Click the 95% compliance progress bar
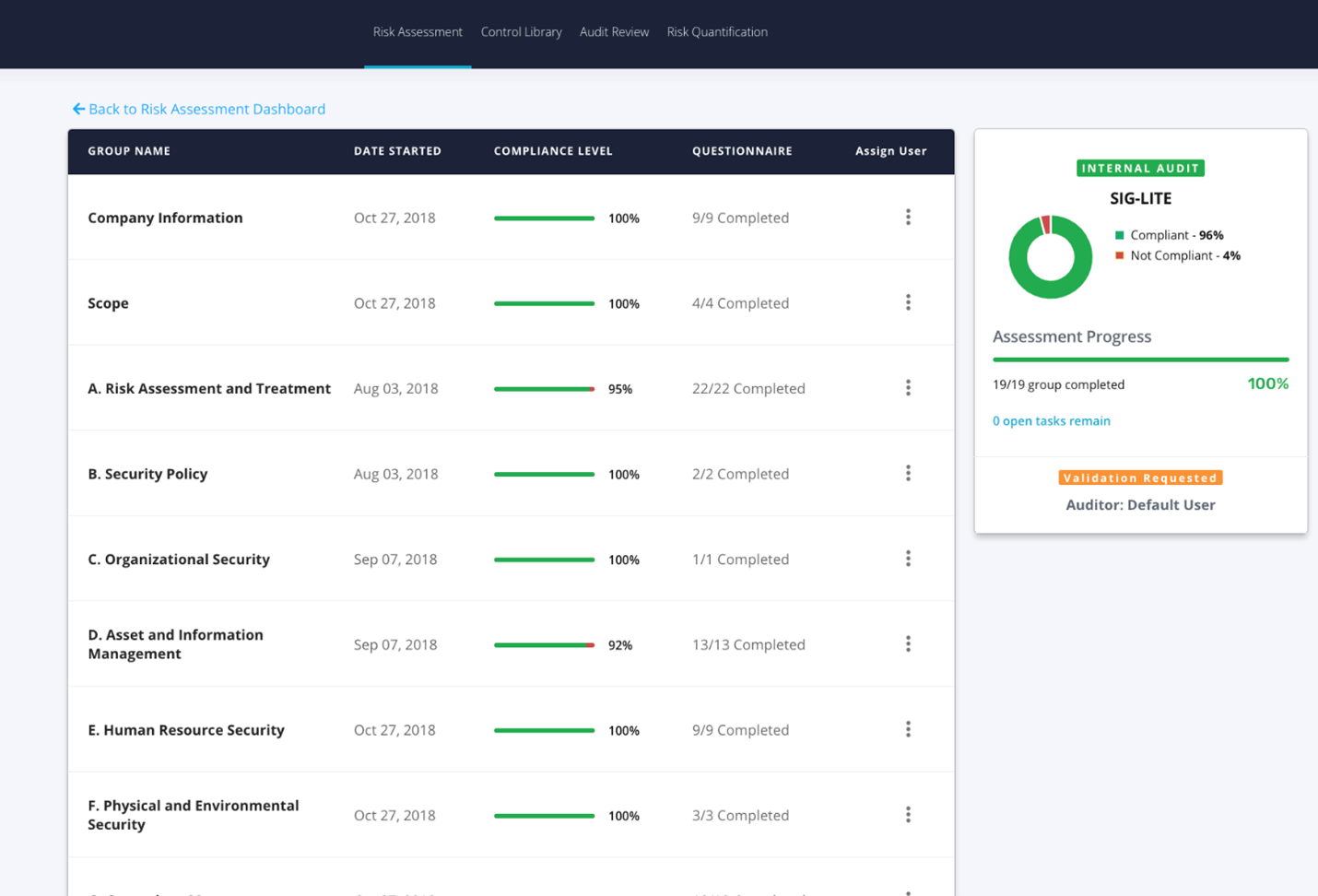 click(x=544, y=388)
